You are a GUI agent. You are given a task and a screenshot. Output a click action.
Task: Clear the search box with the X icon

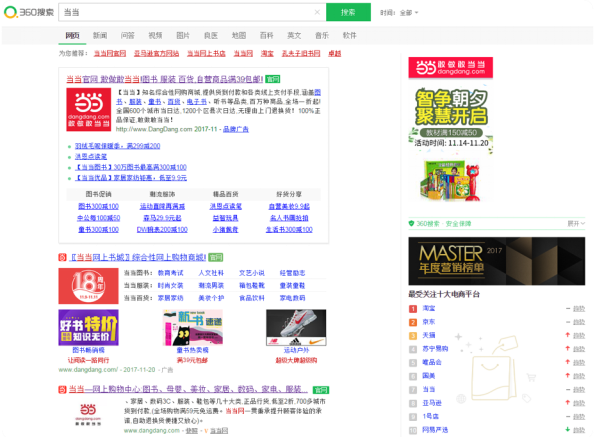coord(317,12)
